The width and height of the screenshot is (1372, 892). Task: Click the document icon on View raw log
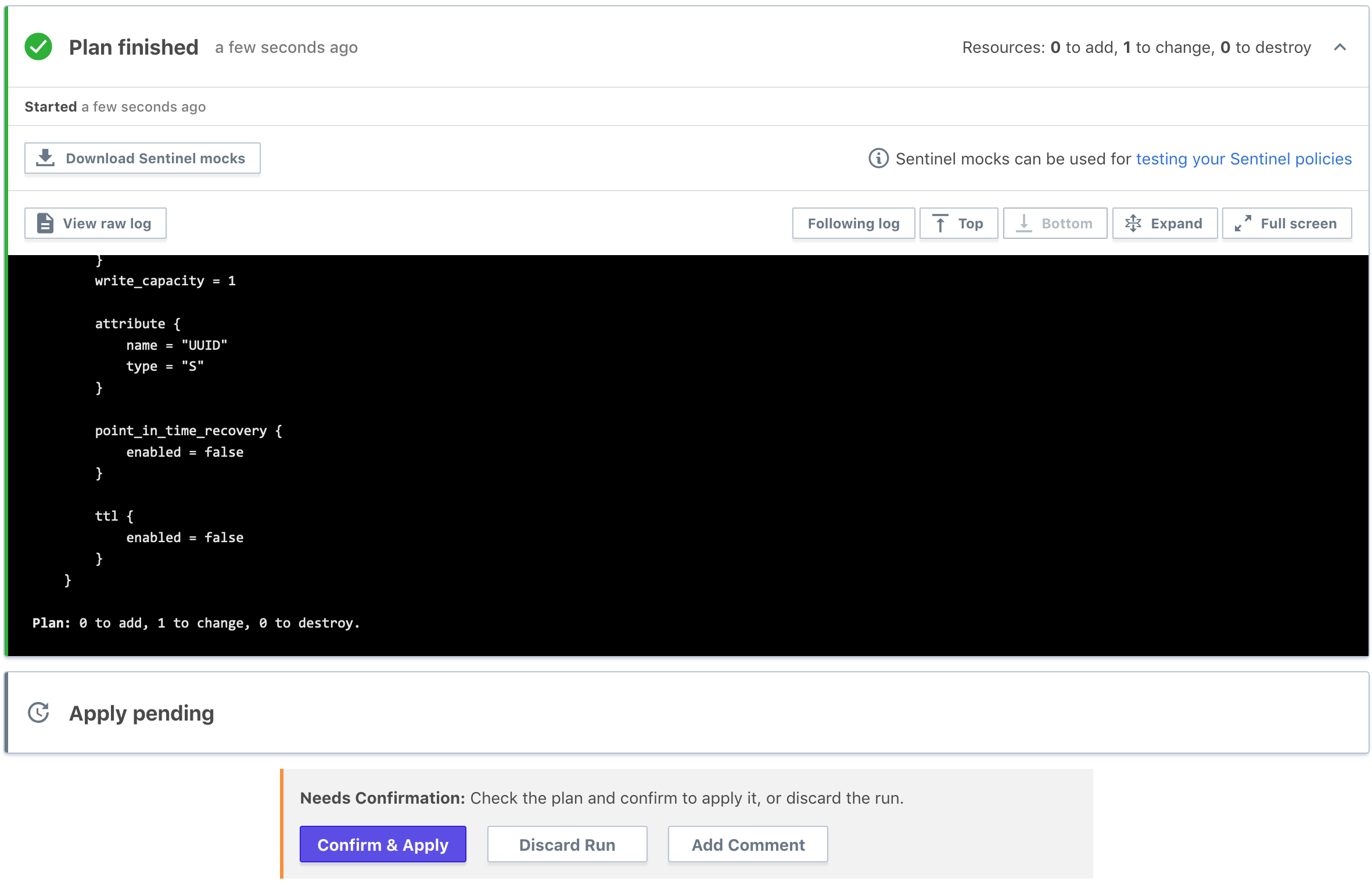[45, 223]
